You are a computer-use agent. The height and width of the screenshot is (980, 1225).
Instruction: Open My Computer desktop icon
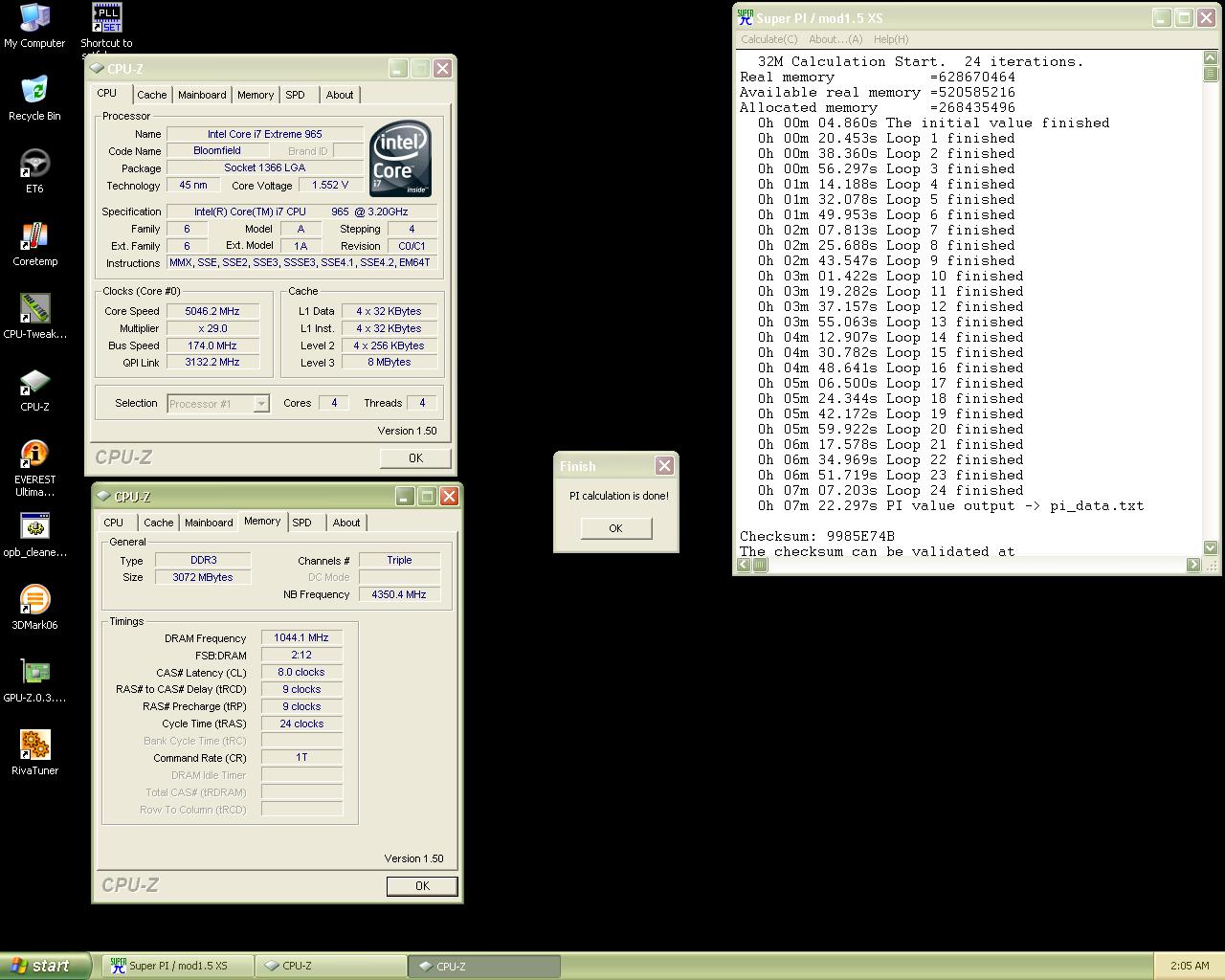coord(34,26)
